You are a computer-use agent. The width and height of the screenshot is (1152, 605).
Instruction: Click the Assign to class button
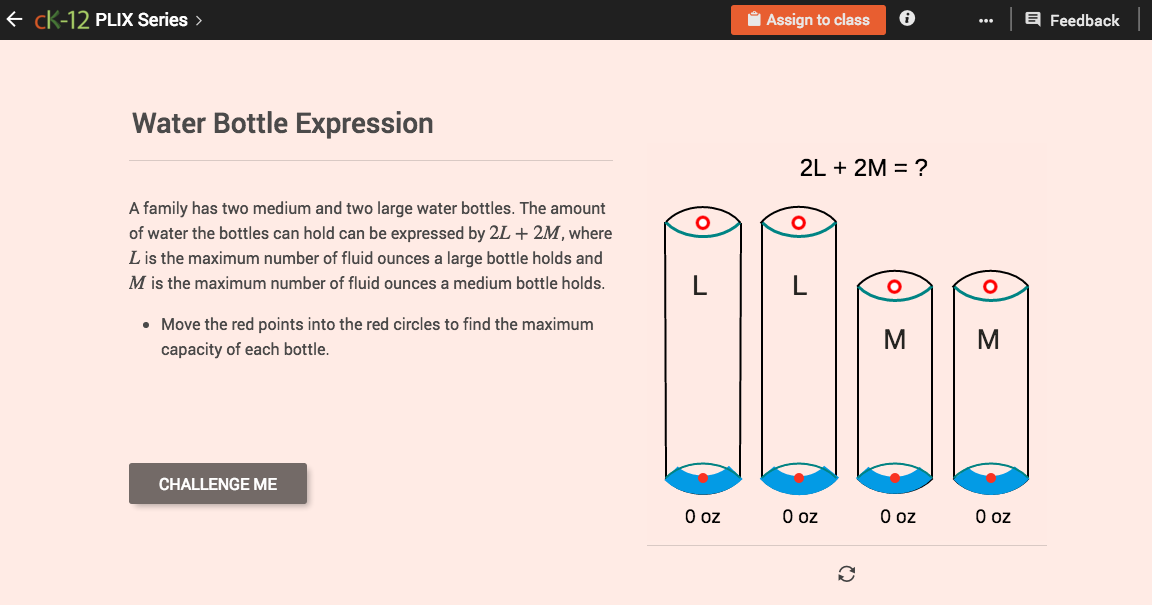[x=808, y=18]
